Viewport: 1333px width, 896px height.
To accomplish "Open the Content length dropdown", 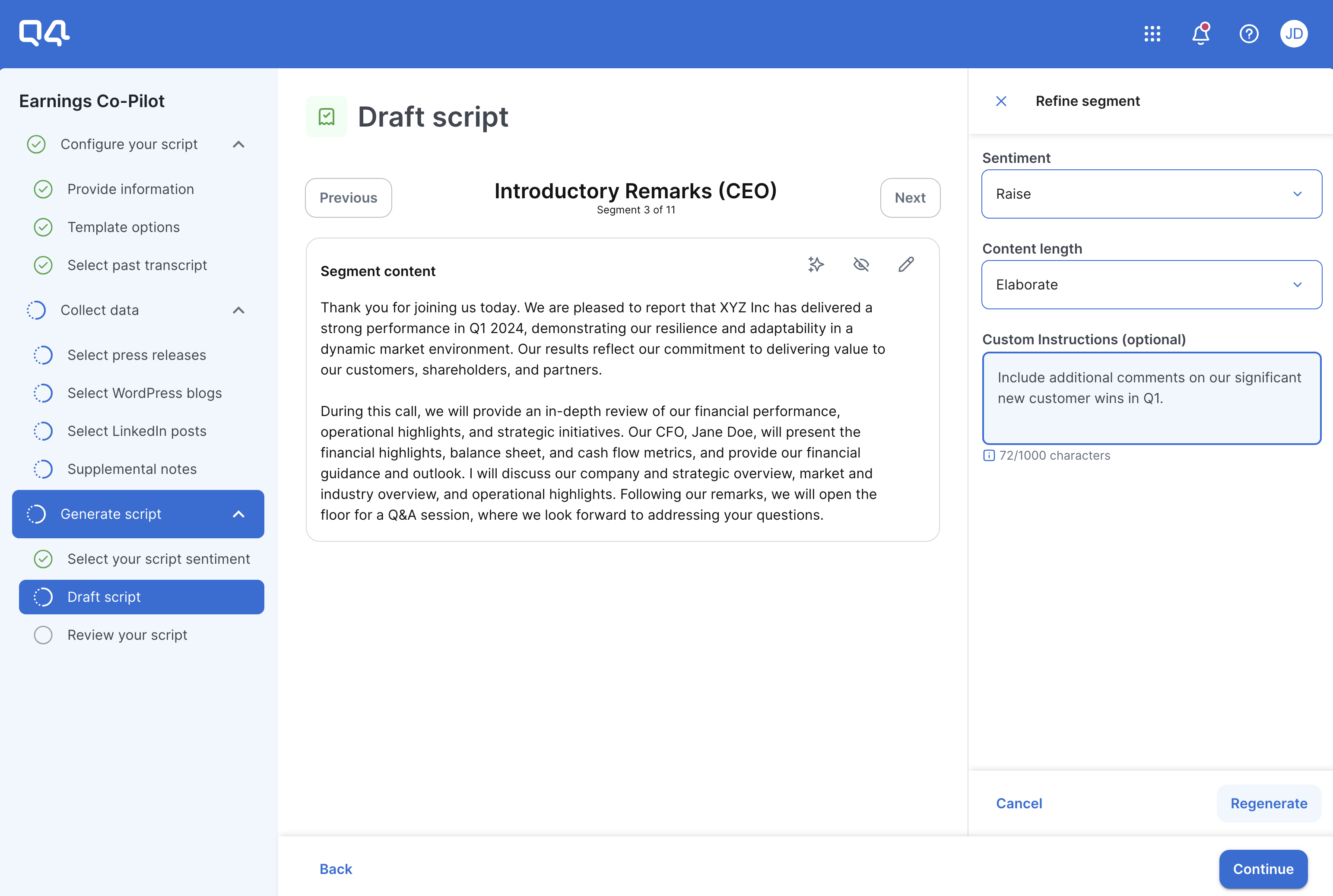I will pos(1151,285).
